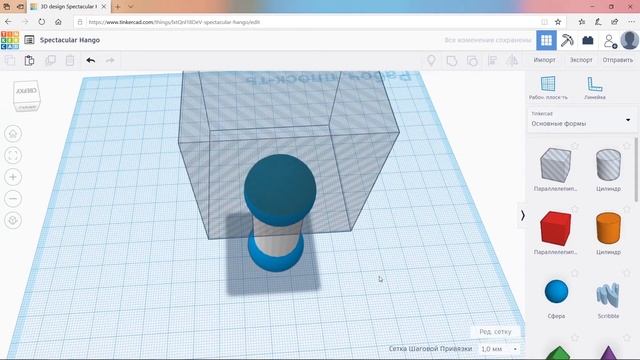Image resolution: width=640 pixels, height=360 pixels.
Task: Open the Blocks pickaxe mode
Action: 567,40
